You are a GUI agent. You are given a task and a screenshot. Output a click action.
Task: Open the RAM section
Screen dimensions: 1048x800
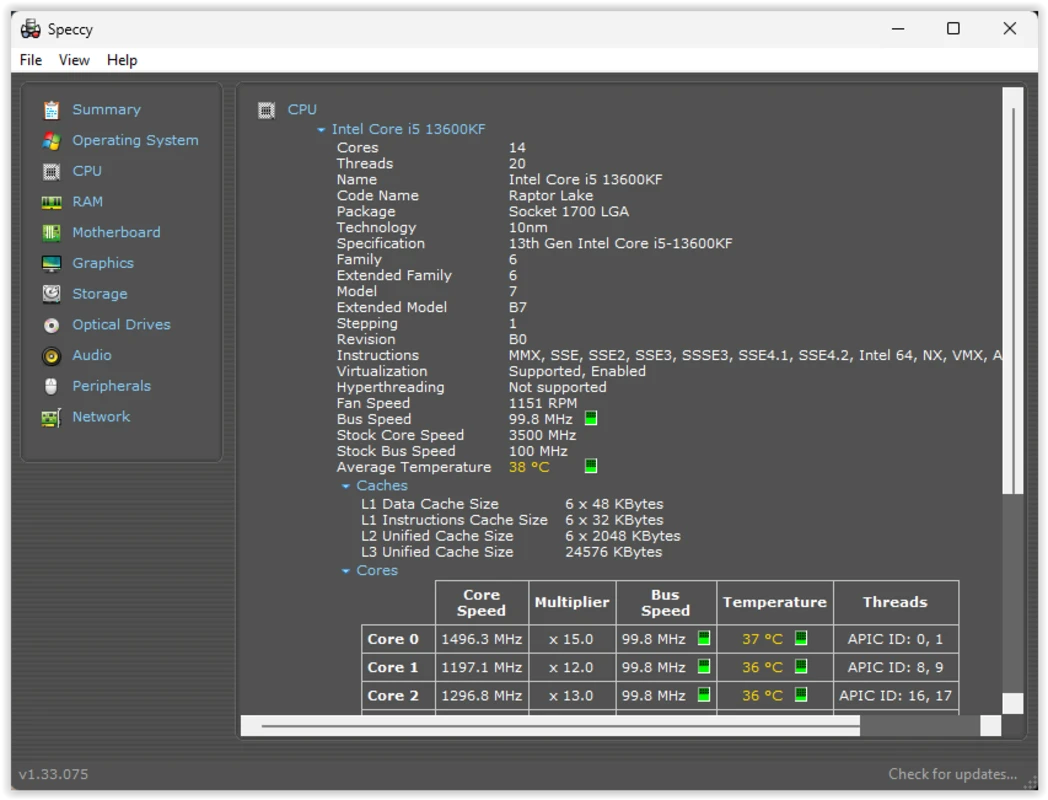point(87,201)
